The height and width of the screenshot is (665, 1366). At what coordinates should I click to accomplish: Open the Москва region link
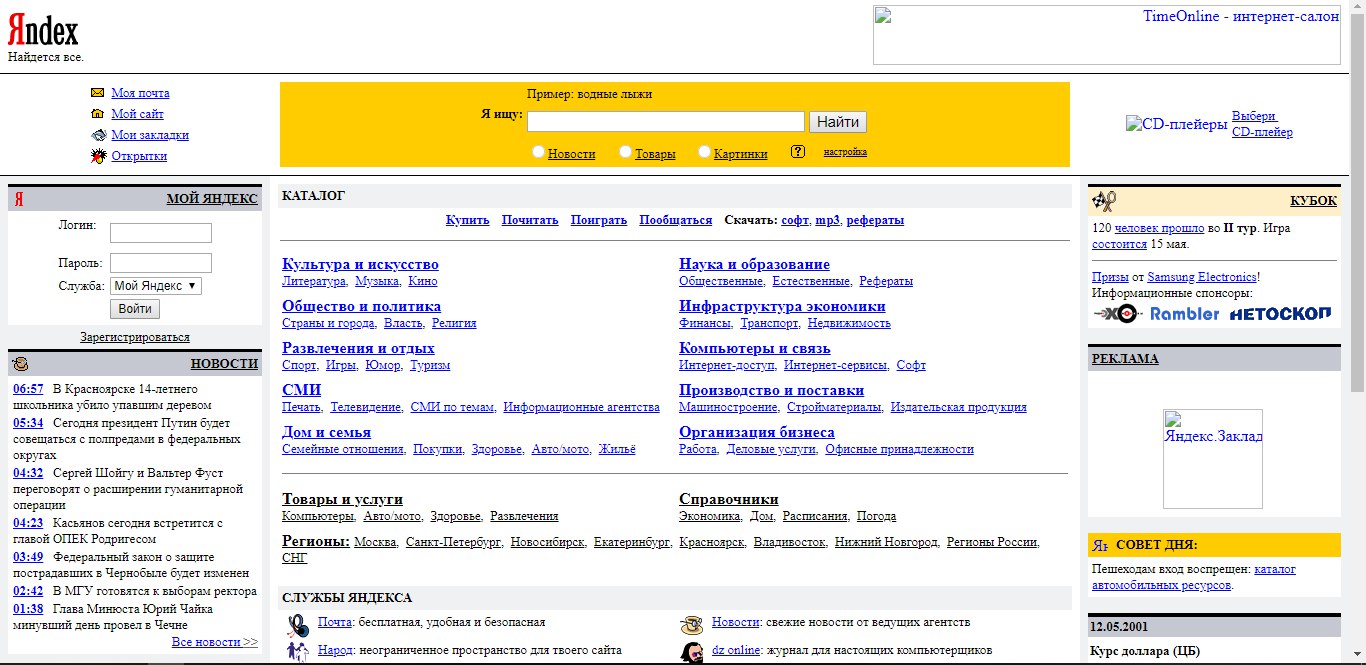pyautogui.click(x=376, y=542)
